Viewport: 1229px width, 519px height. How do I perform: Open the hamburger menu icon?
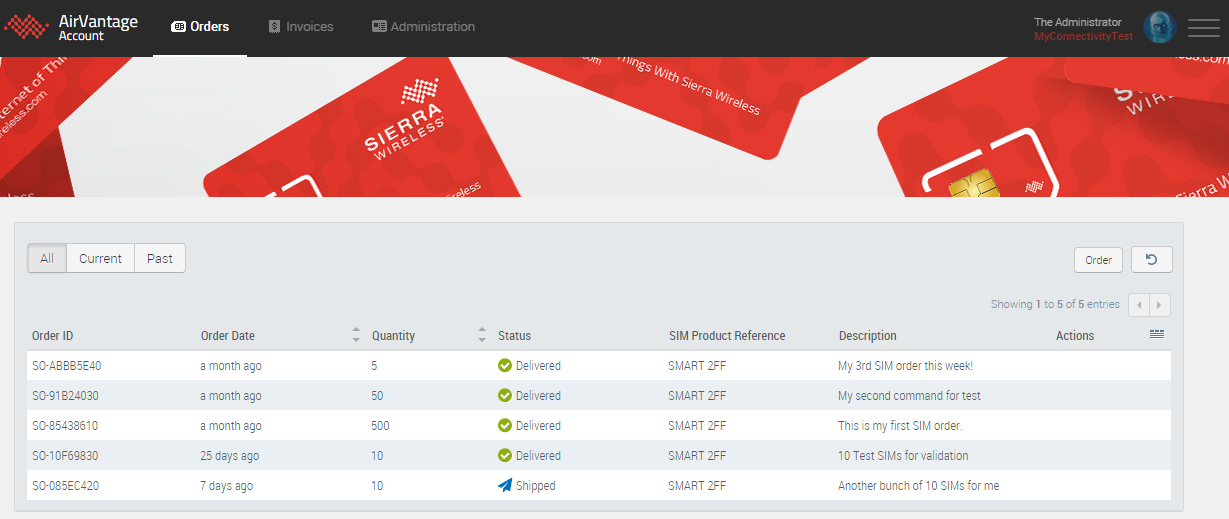click(x=1203, y=28)
